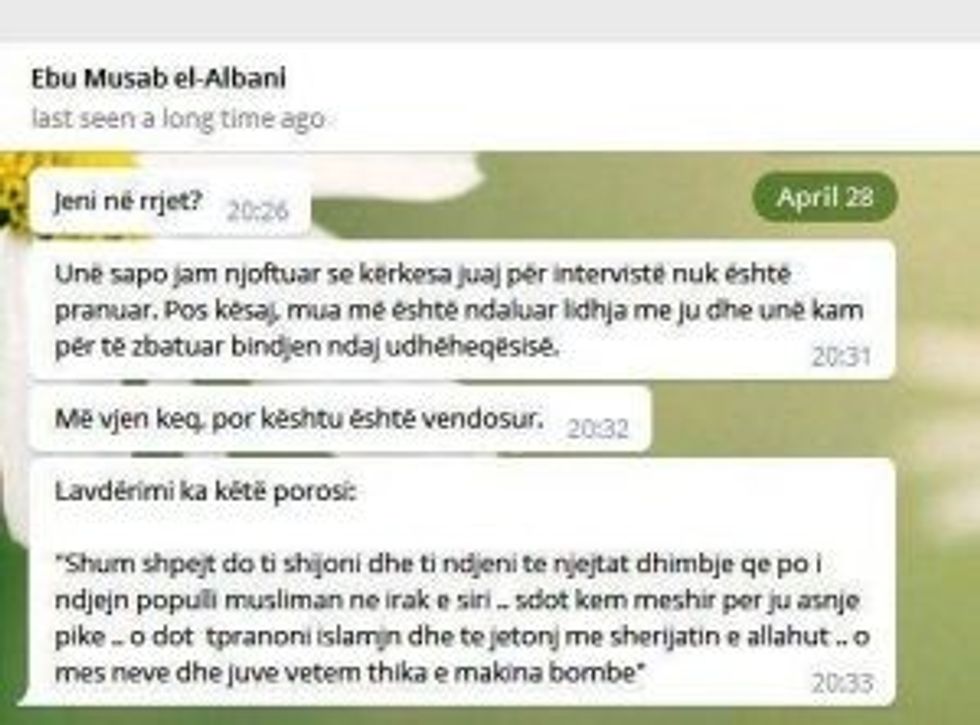The image size is (980, 725).
Task: Click the gray bar above the chat header
Action: click(x=490, y=19)
